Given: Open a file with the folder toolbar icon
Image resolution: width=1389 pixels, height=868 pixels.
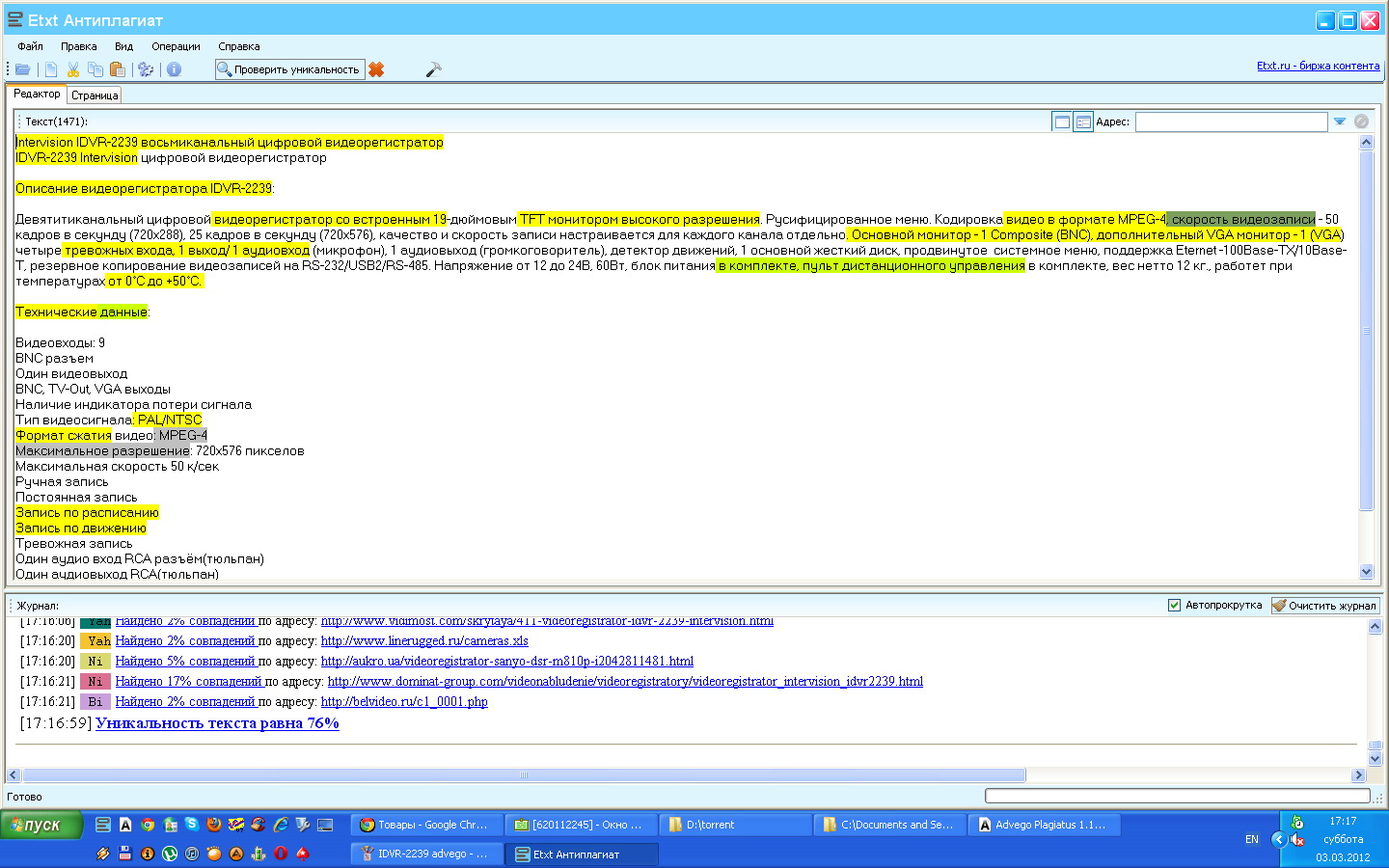Looking at the screenshot, I should [x=22, y=69].
